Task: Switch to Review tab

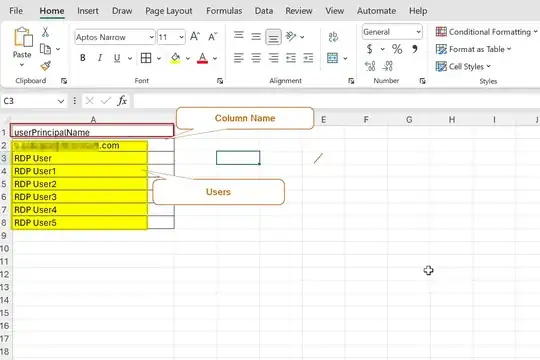Action: tap(299, 11)
